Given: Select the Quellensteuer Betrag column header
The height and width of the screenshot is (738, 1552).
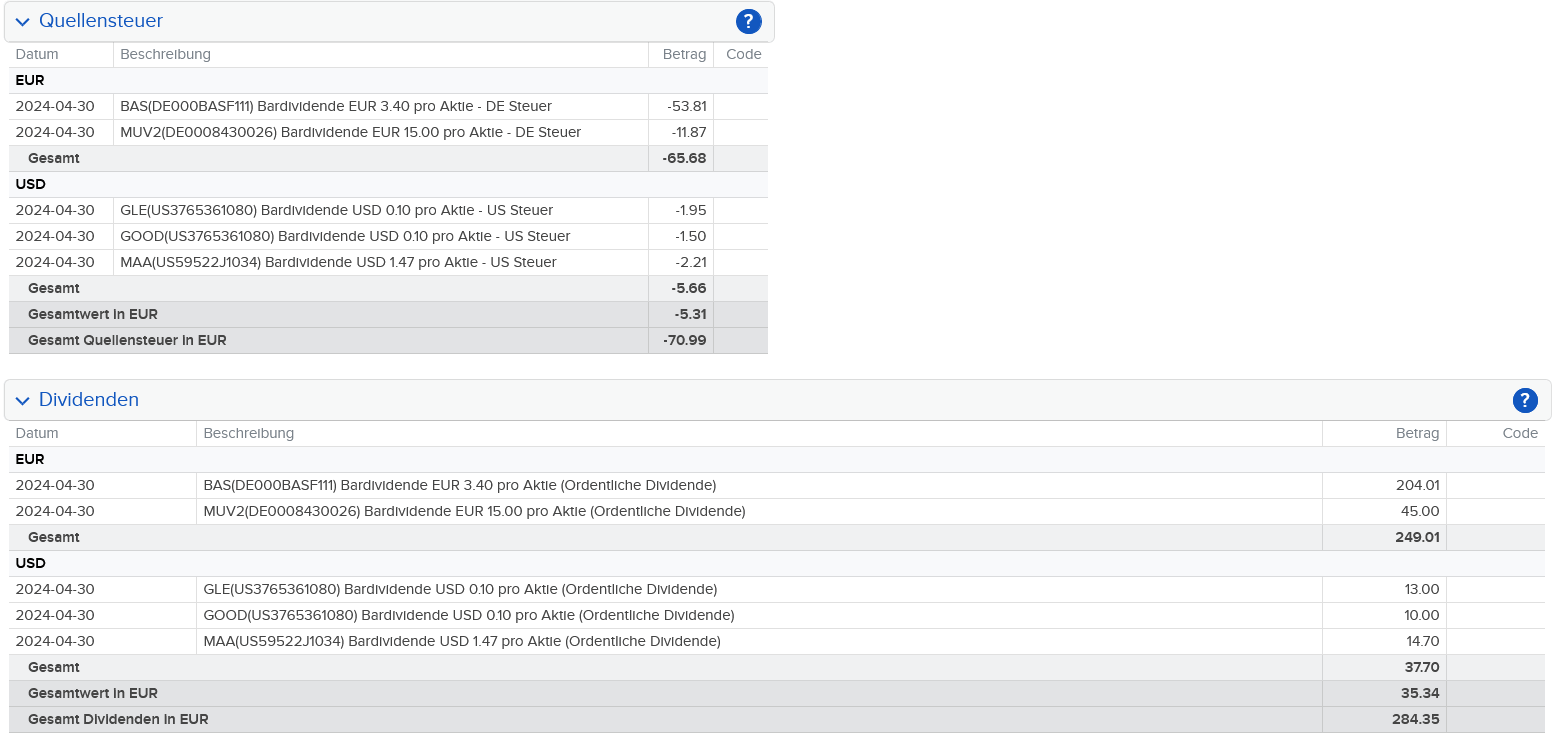Looking at the screenshot, I should (x=684, y=54).
